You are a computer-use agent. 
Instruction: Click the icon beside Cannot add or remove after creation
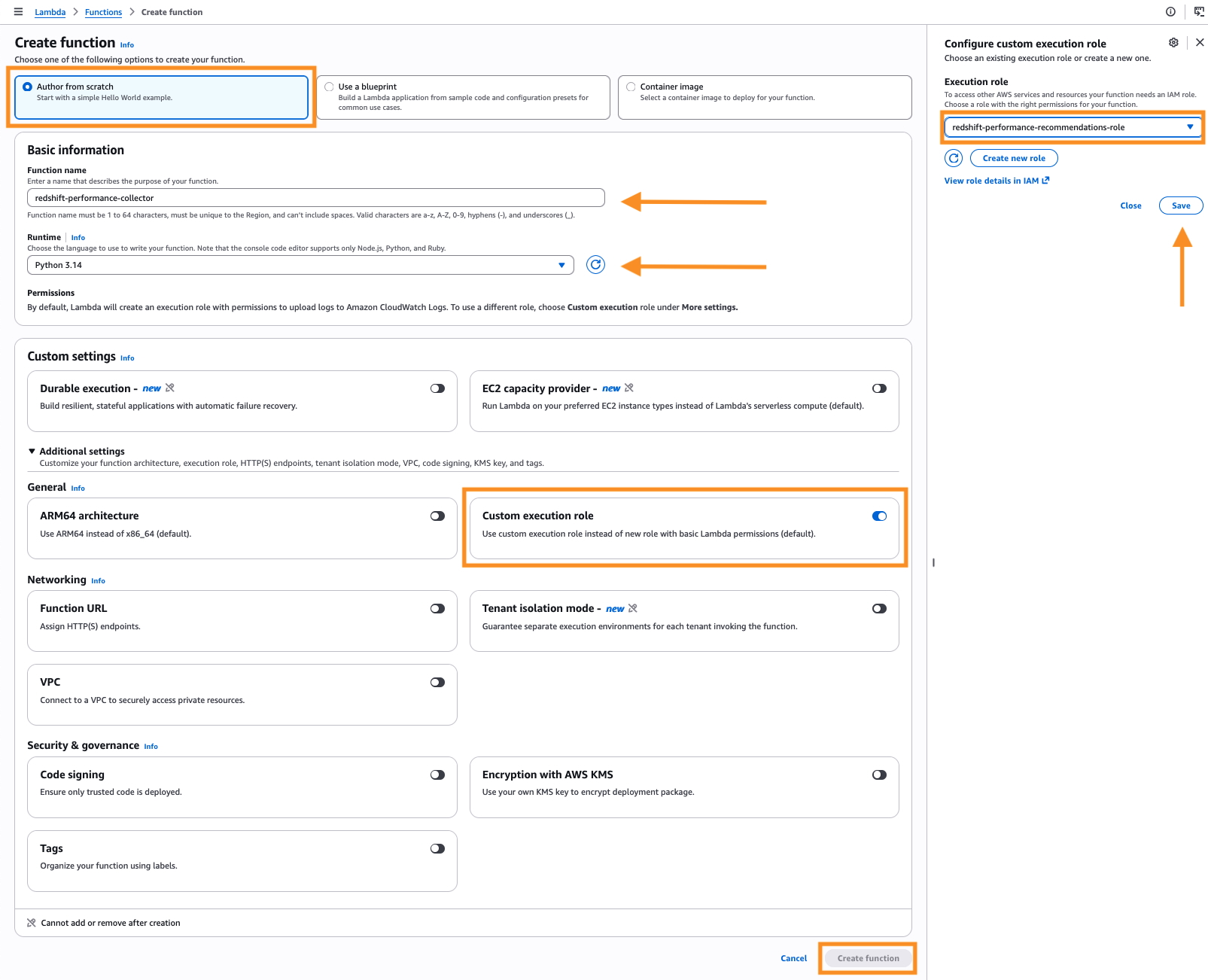[32, 923]
